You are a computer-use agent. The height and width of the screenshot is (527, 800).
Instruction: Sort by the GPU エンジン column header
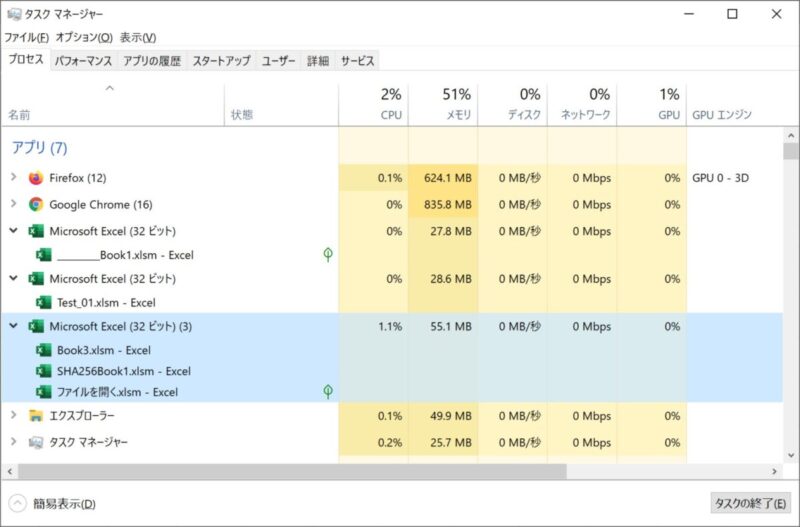point(734,105)
